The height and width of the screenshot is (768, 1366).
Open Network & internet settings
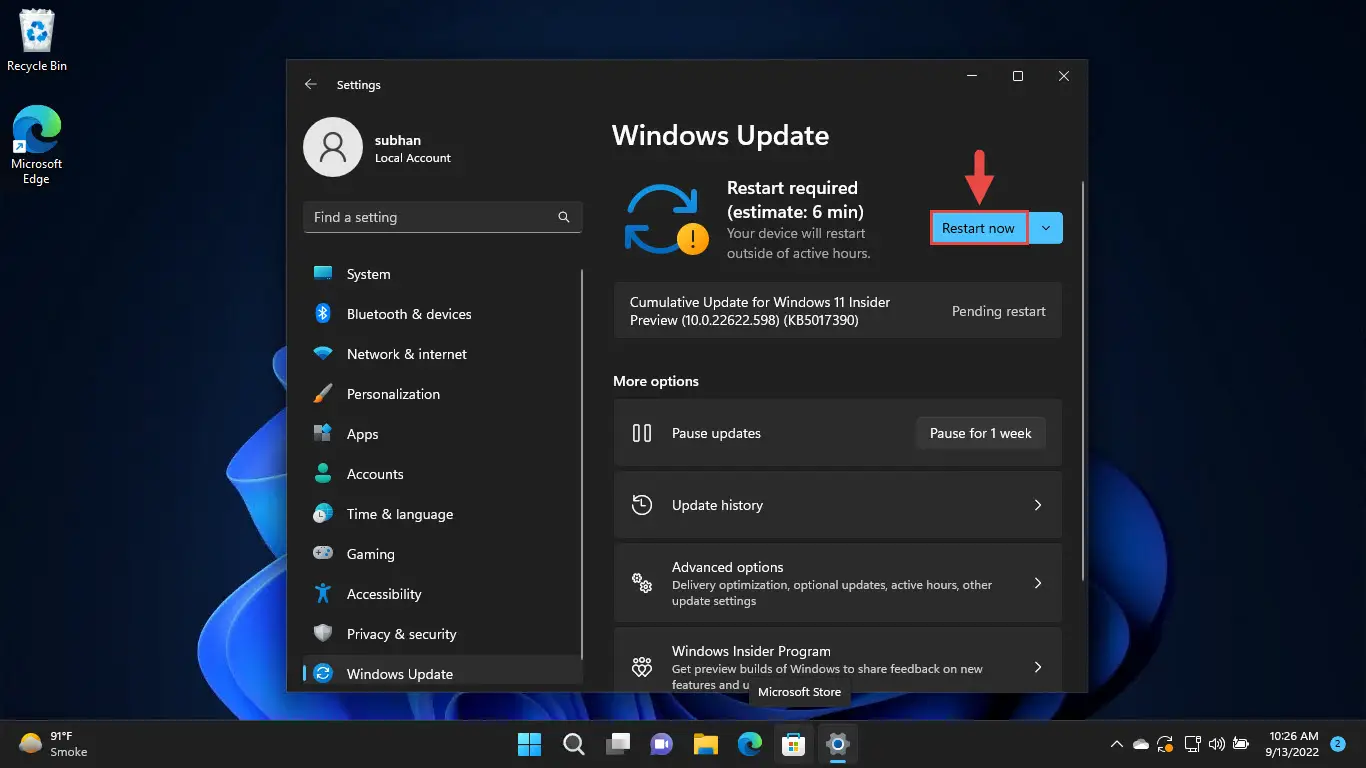click(x=442, y=354)
